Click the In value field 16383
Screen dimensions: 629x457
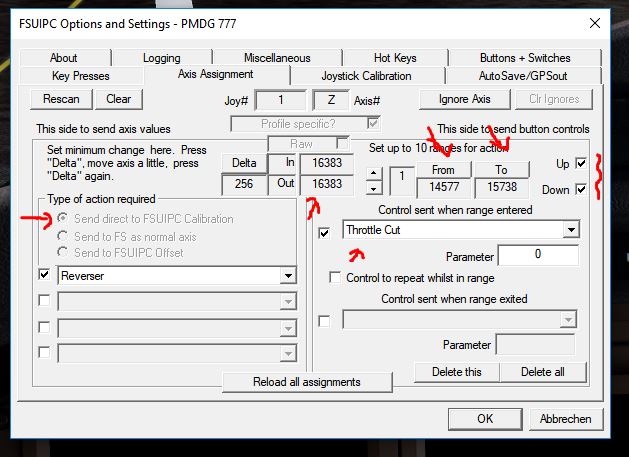tap(327, 163)
